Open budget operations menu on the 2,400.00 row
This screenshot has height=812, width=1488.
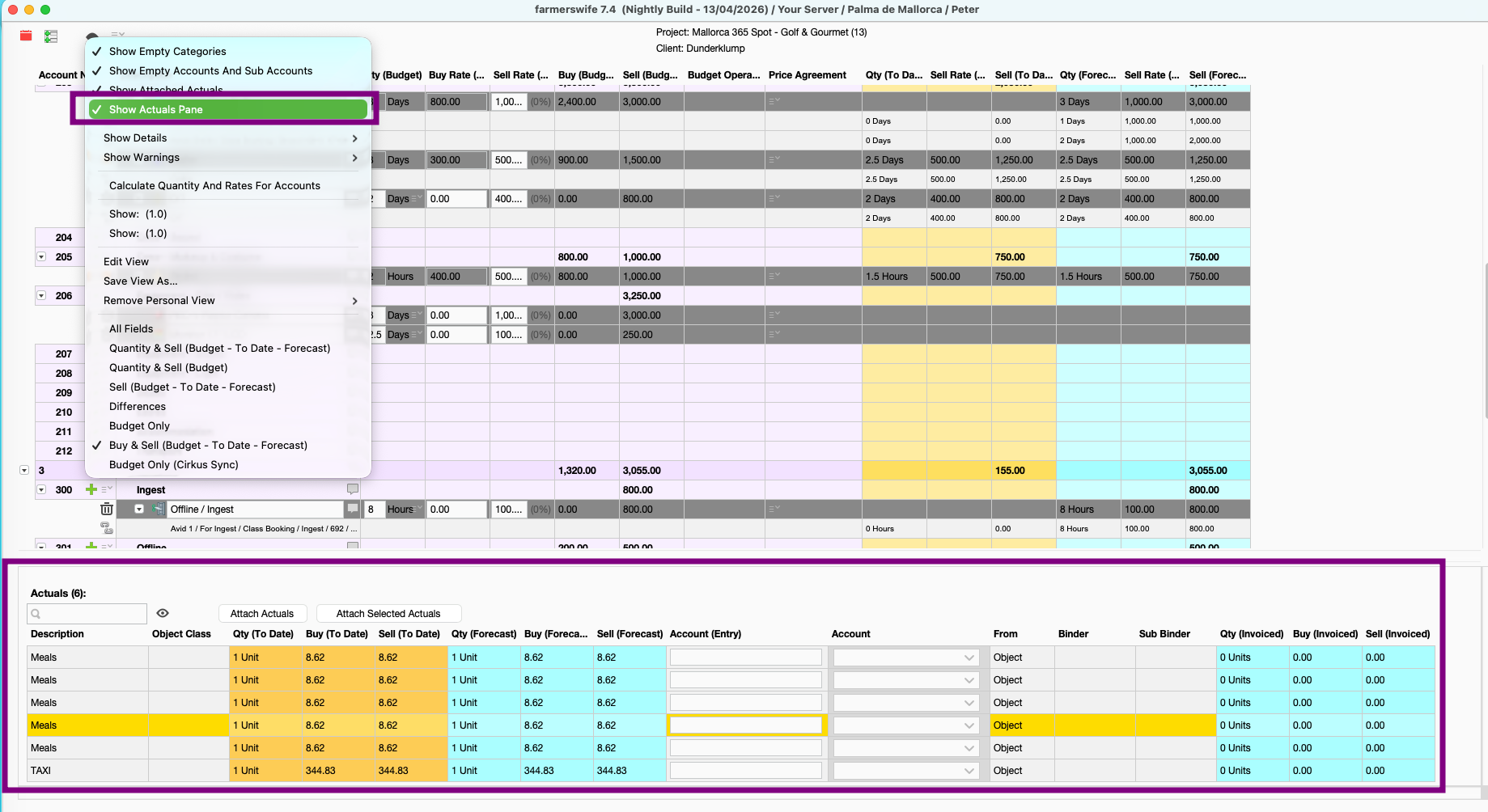(774, 101)
